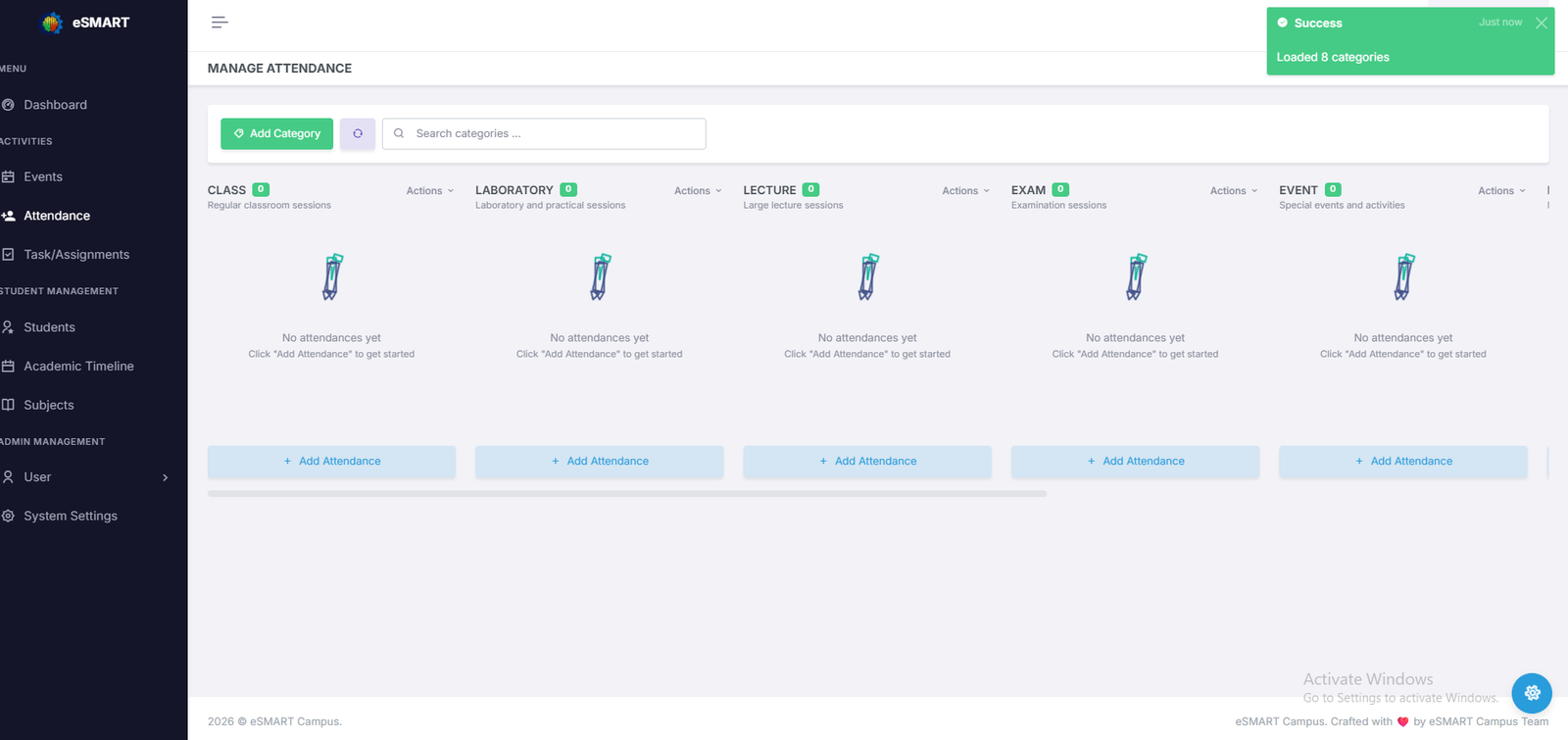Viewport: 1568px width, 740px height.
Task: Click the horizontal scrollbar below categories
Action: coord(627,494)
